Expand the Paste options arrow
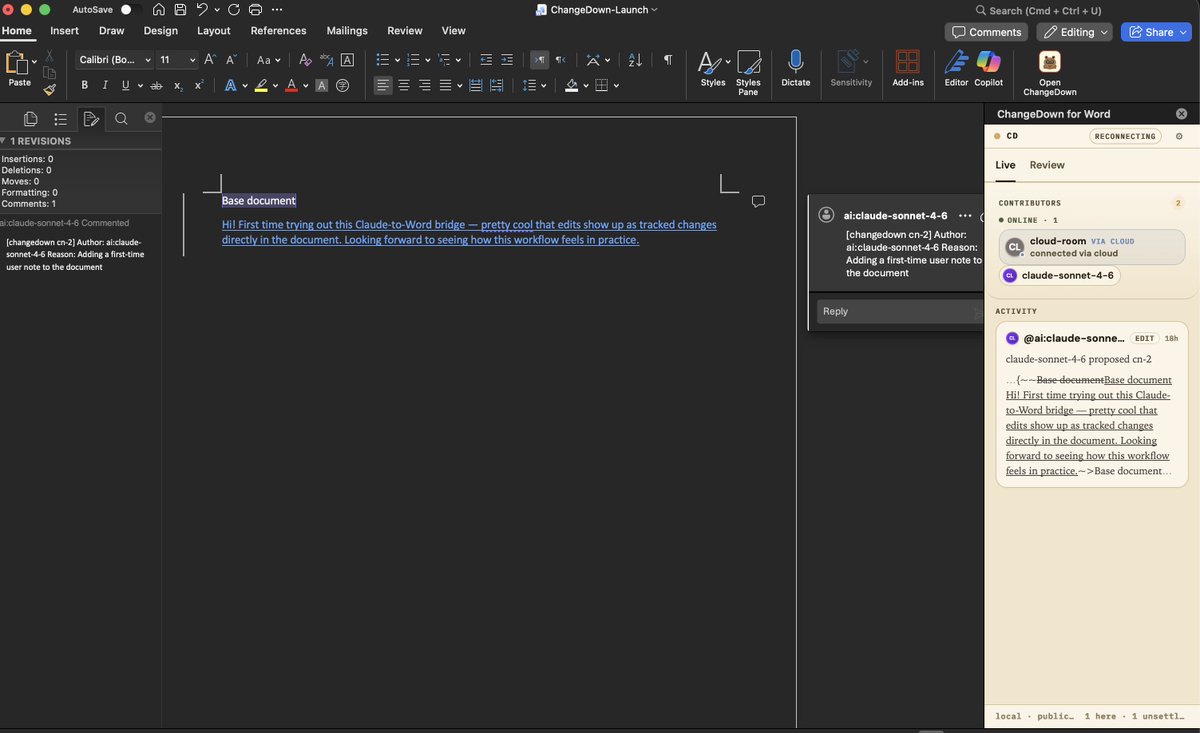The width and height of the screenshot is (1200, 733). click(34, 62)
